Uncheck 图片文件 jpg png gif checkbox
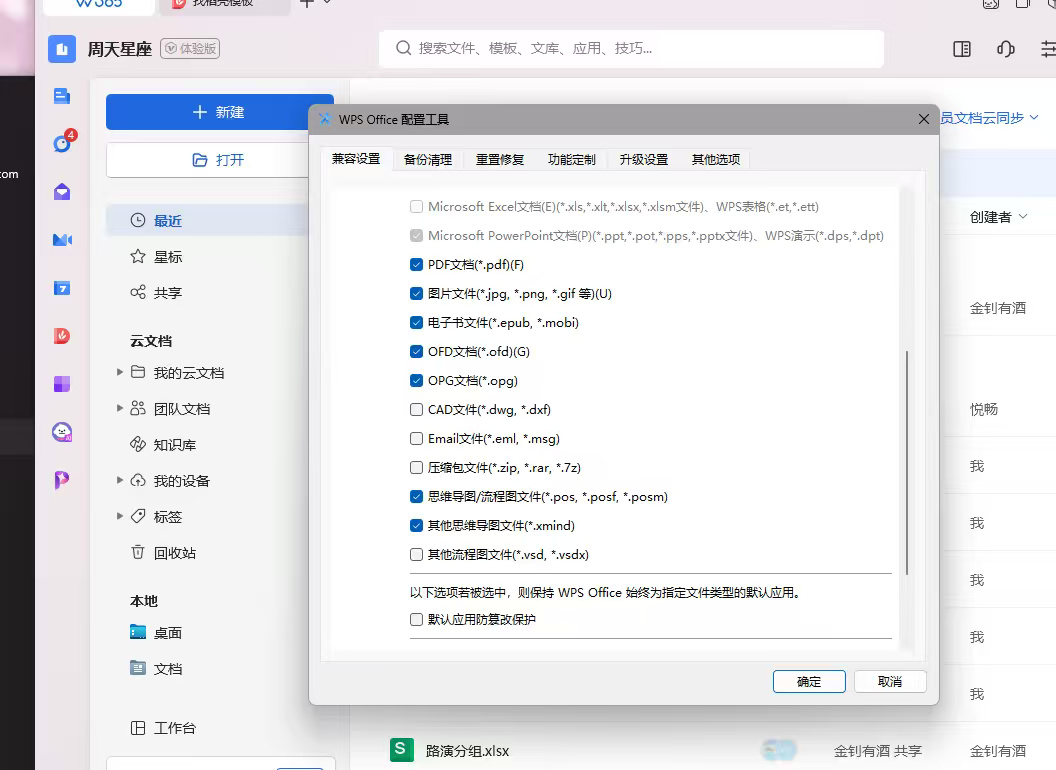The height and width of the screenshot is (770, 1056). 416,294
